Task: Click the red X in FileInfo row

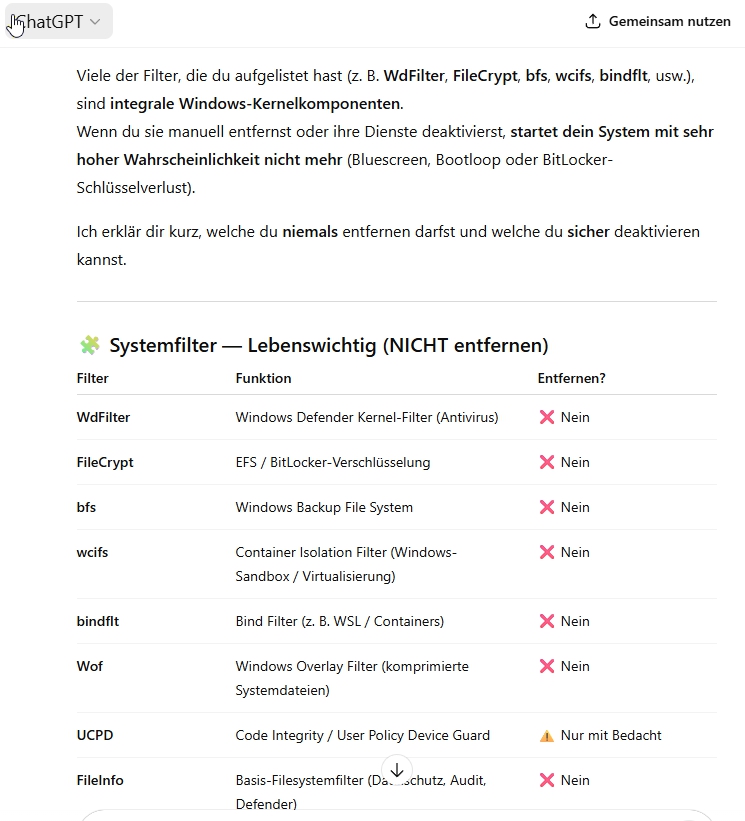Action: click(547, 780)
